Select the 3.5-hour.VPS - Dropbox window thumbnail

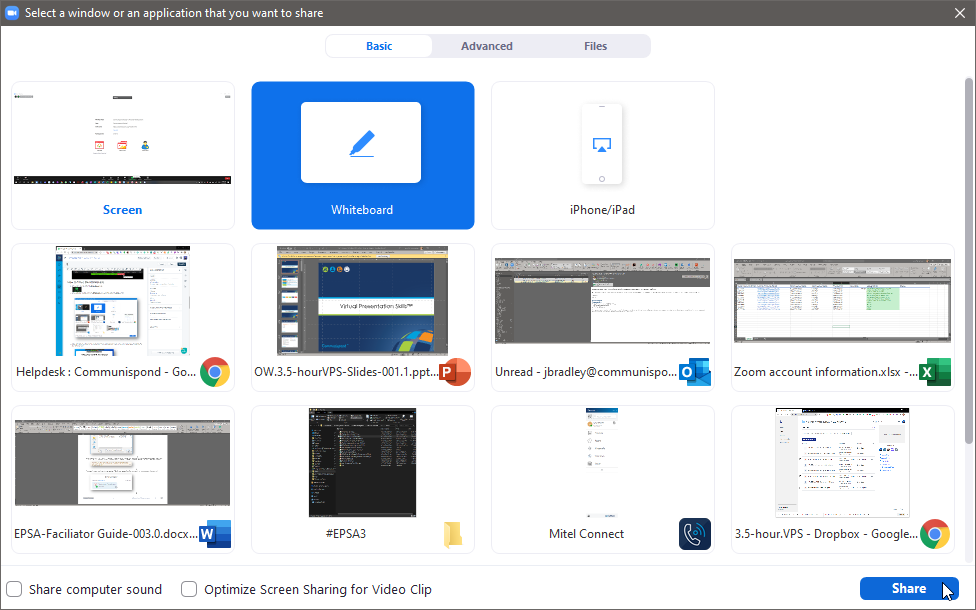(x=842, y=462)
